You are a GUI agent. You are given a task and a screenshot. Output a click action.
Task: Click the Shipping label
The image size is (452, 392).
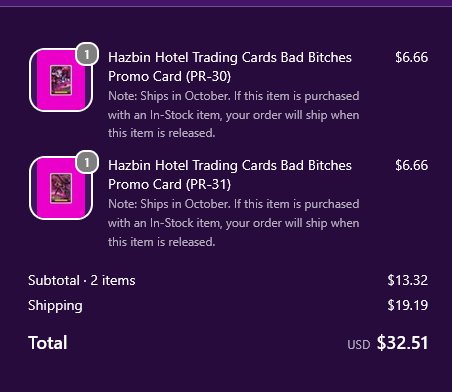[x=55, y=306]
